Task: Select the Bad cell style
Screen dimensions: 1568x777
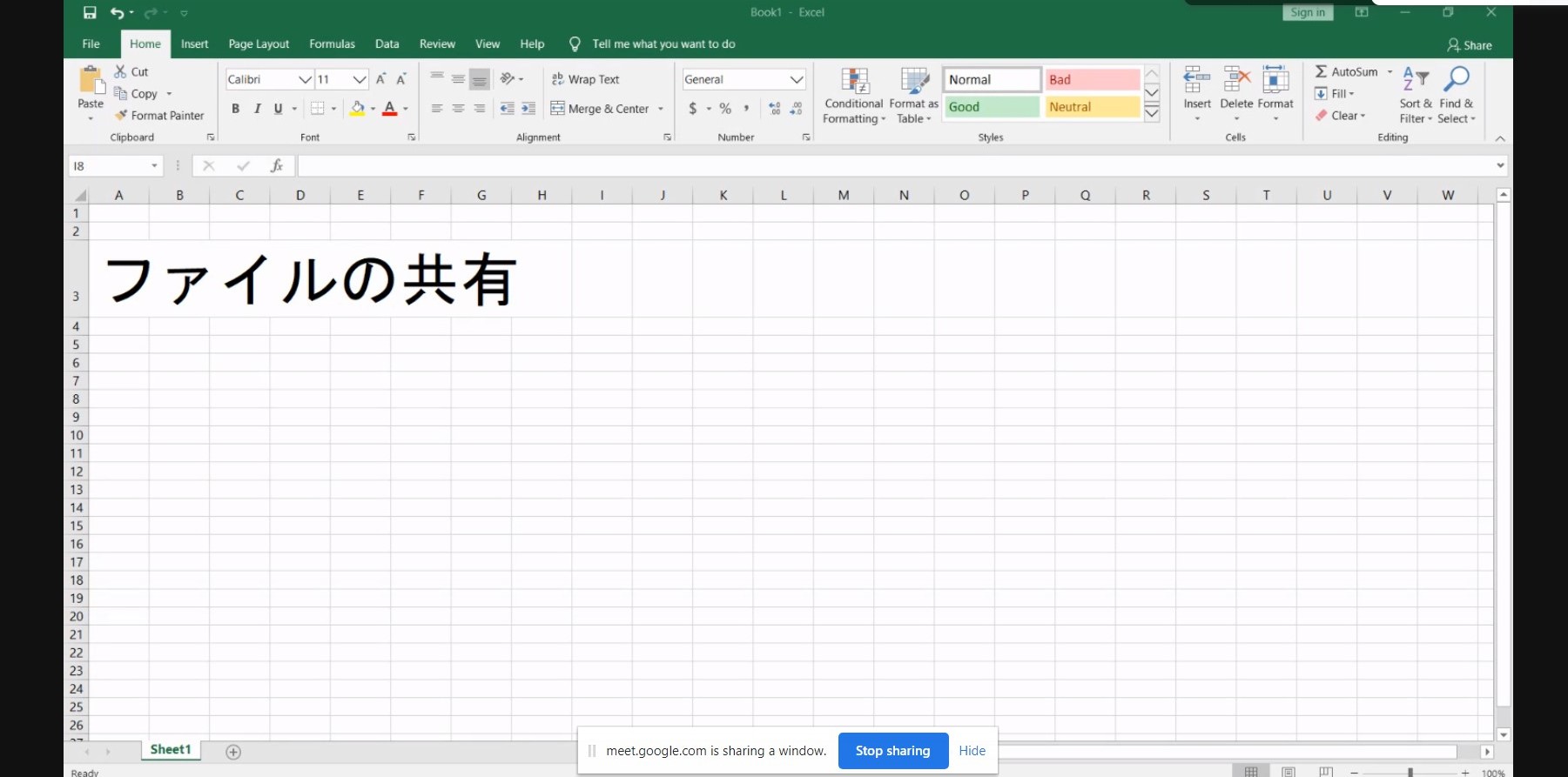Action: pyautogui.click(x=1093, y=79)
